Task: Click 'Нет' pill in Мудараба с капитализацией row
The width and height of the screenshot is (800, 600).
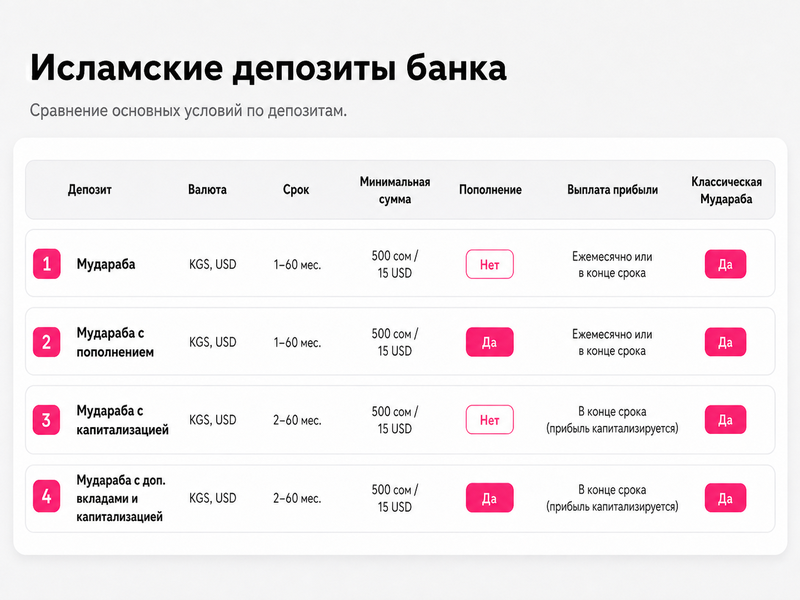Action: [489, 420]
